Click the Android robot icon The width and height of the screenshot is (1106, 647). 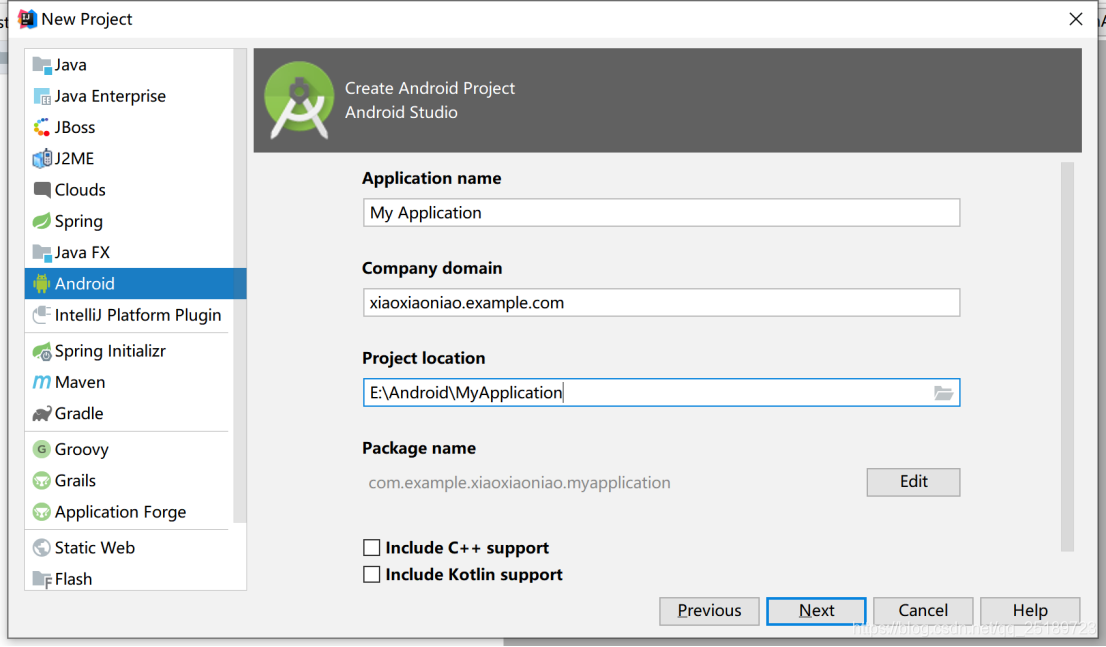(x=42, y=284)
